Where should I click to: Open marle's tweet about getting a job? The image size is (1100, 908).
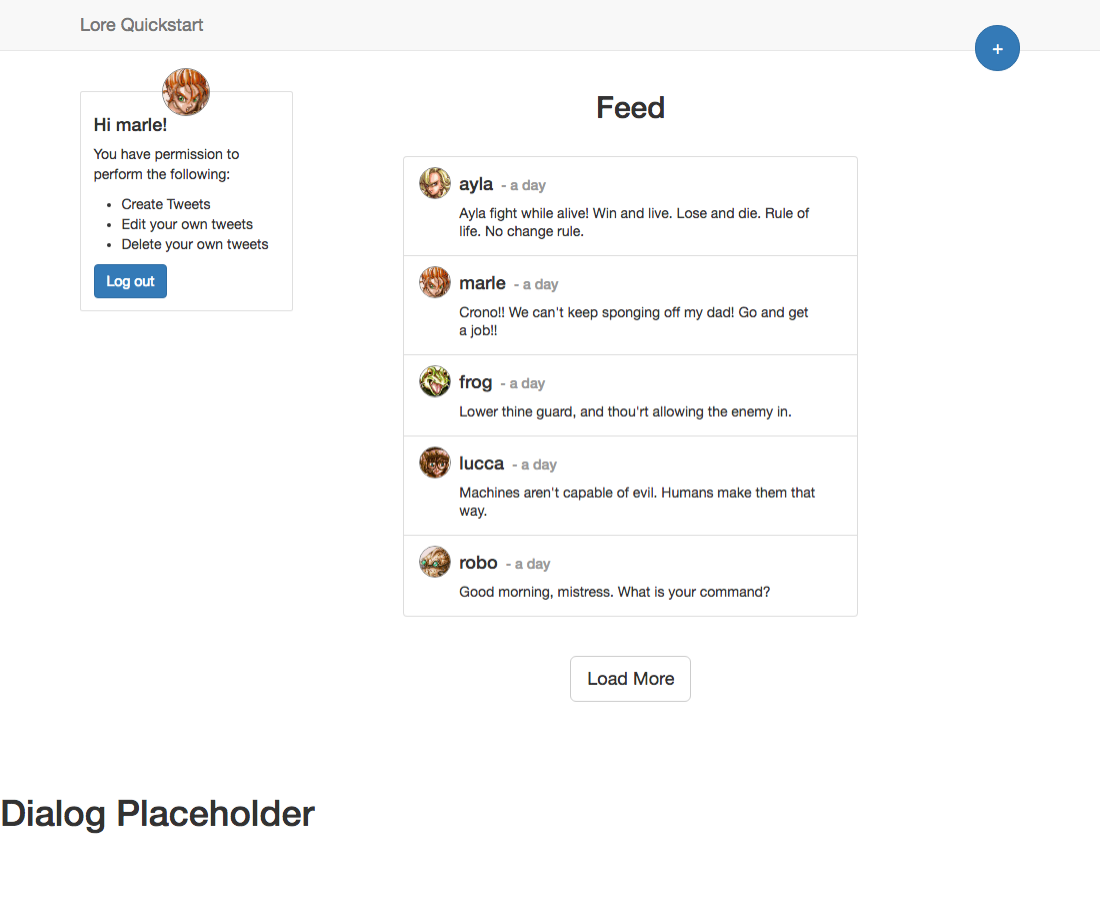click(630, 305)
